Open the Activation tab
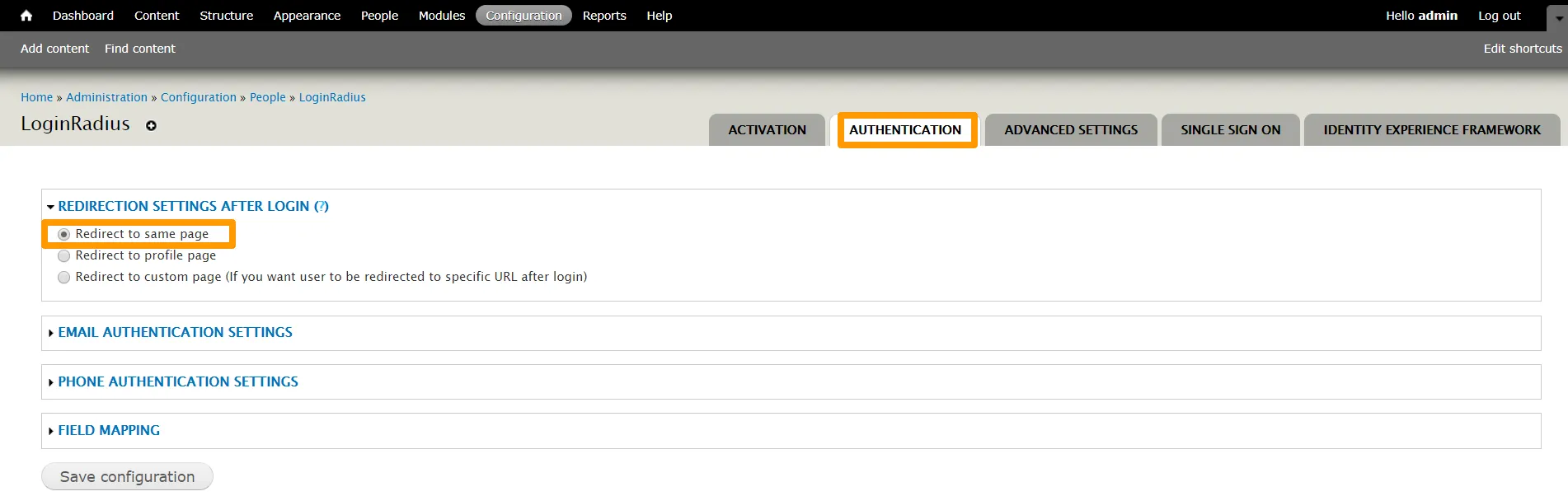1568x496 pixels. (x=767, y=130)
